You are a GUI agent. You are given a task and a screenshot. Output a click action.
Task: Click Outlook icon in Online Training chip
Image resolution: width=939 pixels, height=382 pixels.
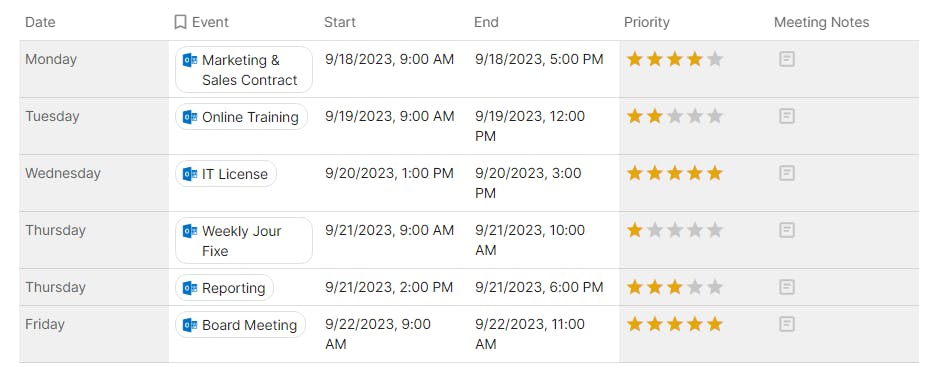[190, 117]
